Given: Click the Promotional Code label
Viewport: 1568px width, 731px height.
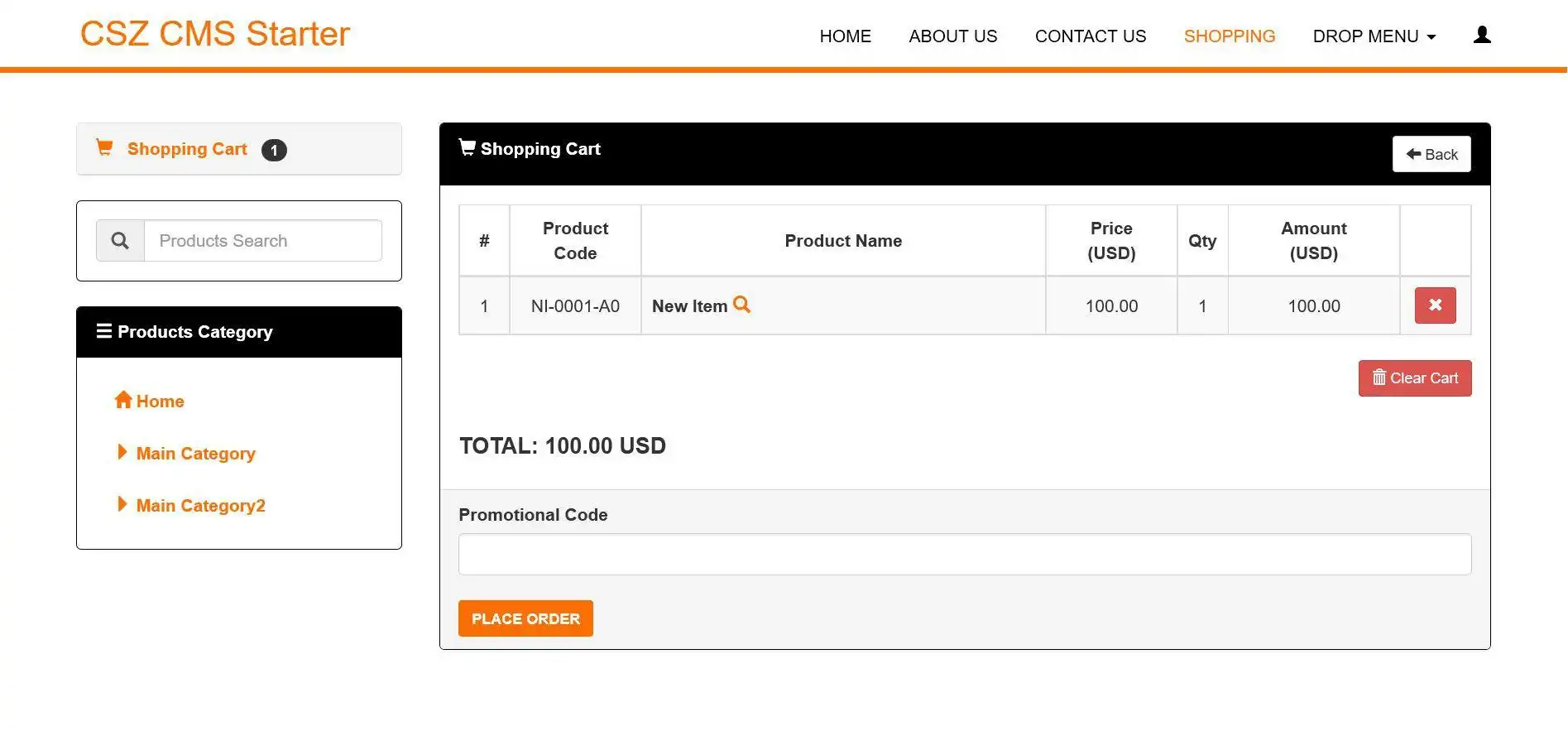Looking at the screenshot, I should [x=533, y=515].
